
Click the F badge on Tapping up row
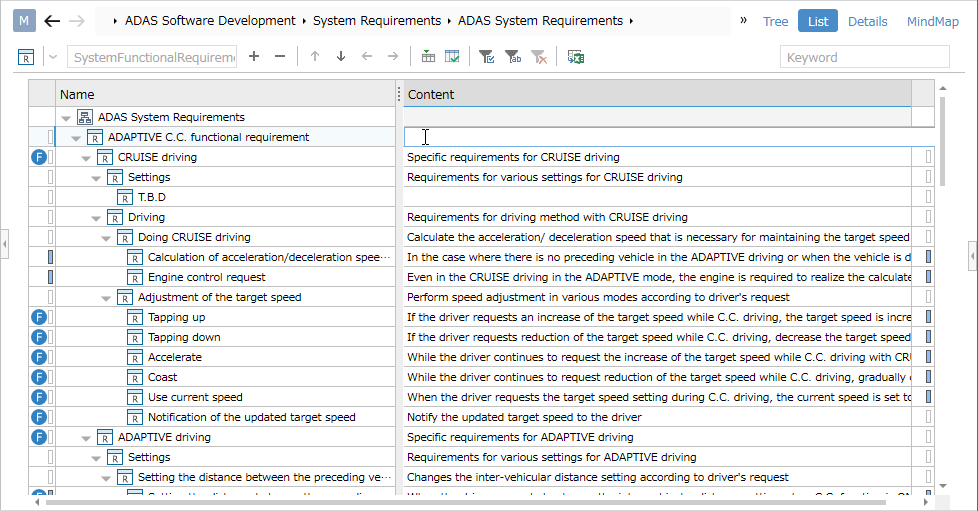(39, 317)
